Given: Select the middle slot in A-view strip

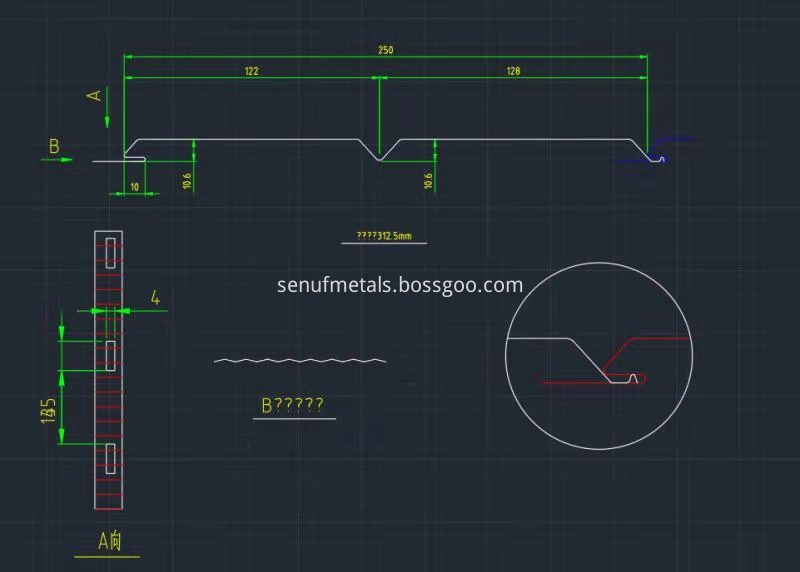Looking at the screenshot, I should [x=110, y=356].
